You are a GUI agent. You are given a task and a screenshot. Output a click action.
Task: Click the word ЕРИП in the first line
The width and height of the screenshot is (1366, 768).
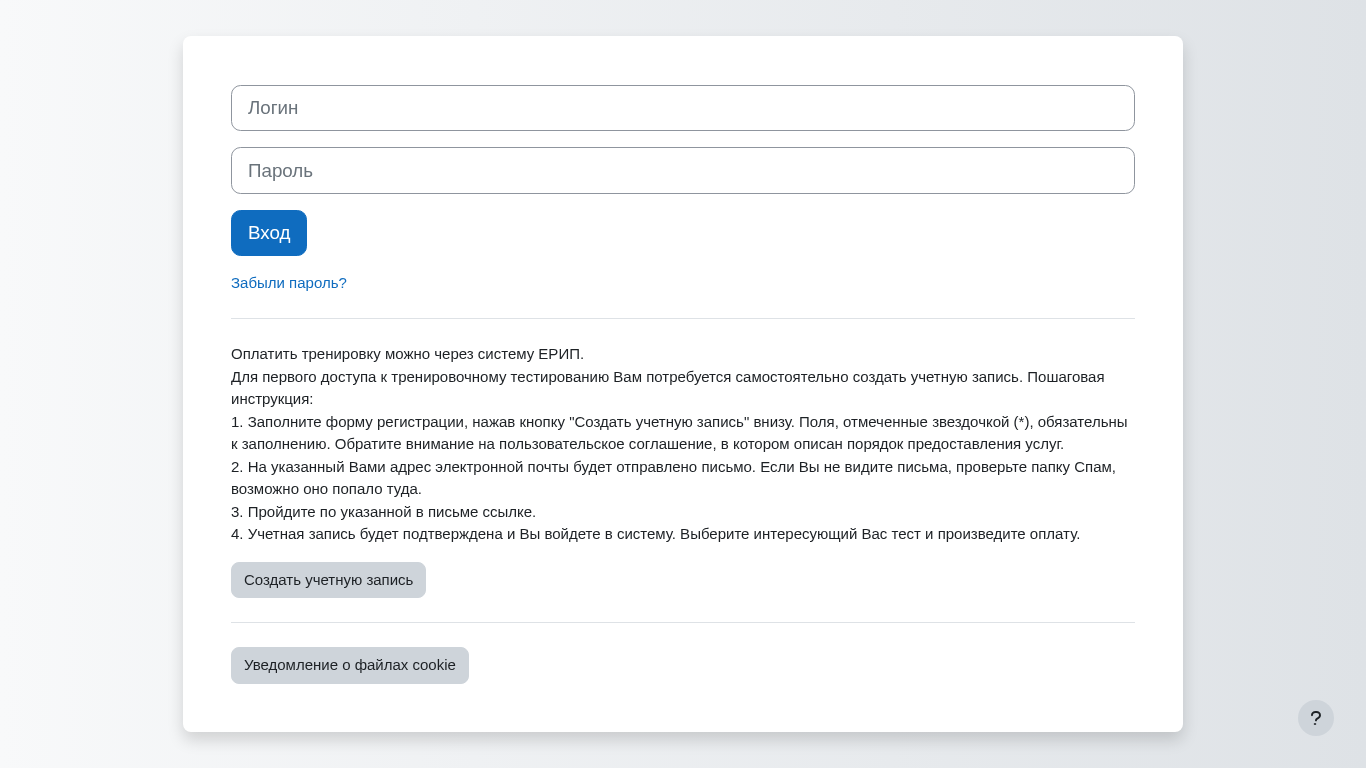(560, 354)
